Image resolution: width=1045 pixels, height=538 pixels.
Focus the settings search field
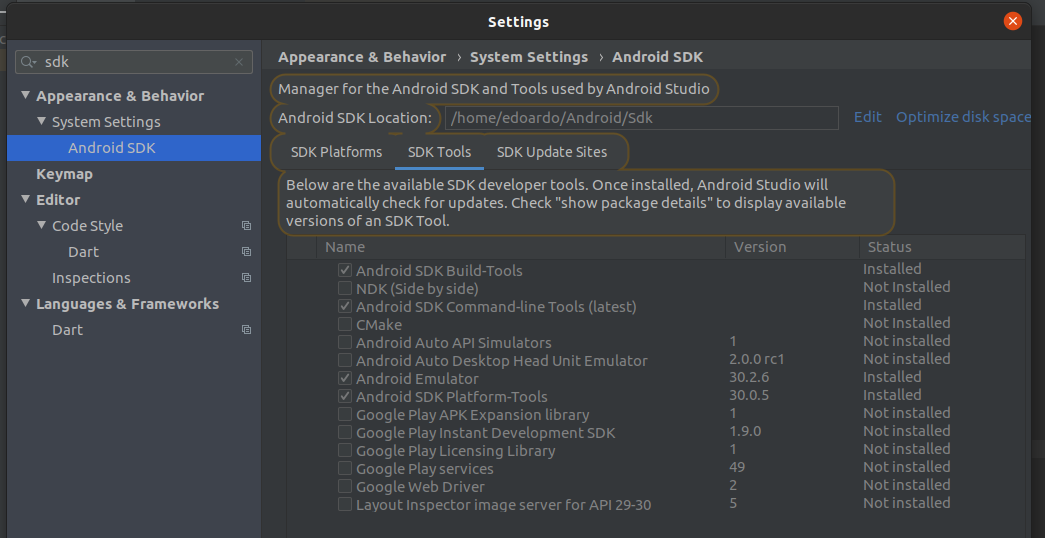click(134, 62)
